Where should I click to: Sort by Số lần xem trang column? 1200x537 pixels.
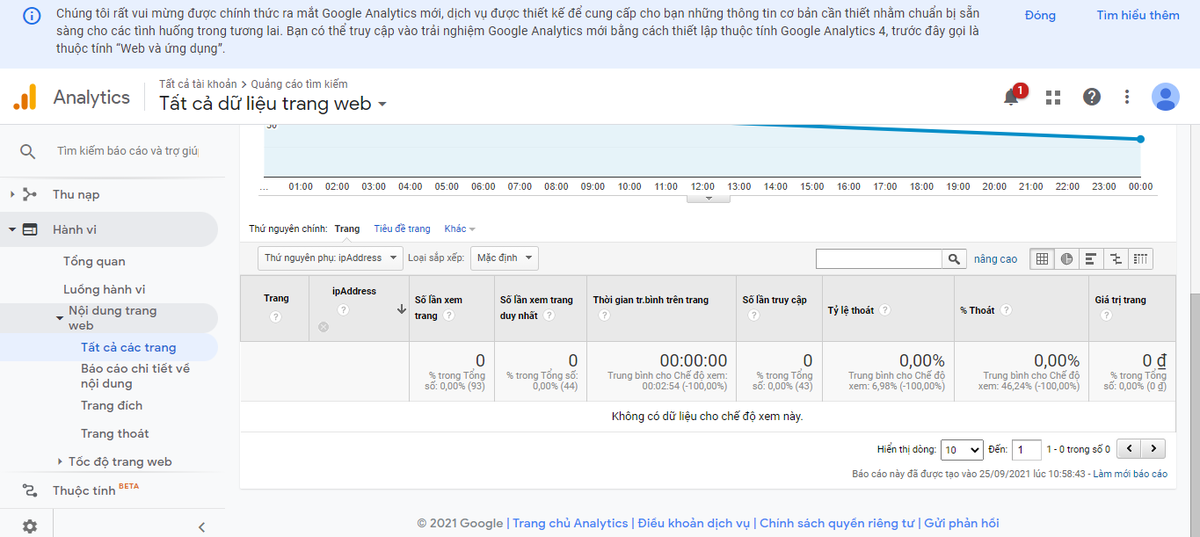click(437, 307)
